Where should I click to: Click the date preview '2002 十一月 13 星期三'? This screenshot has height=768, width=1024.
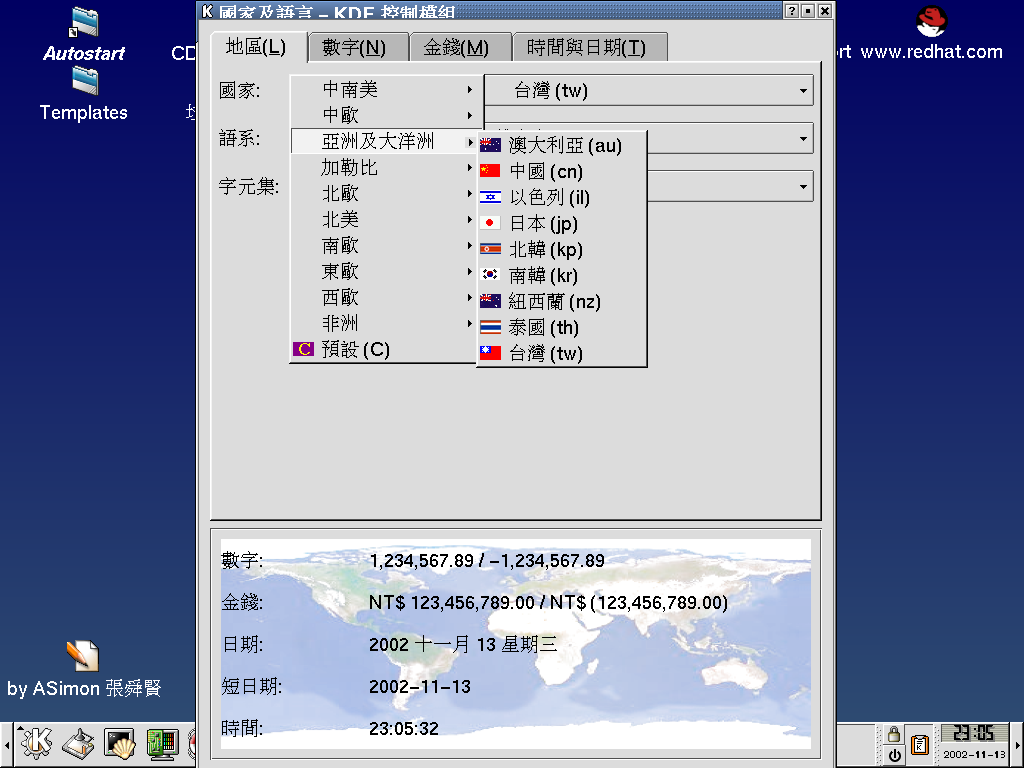tap(463, 645)
